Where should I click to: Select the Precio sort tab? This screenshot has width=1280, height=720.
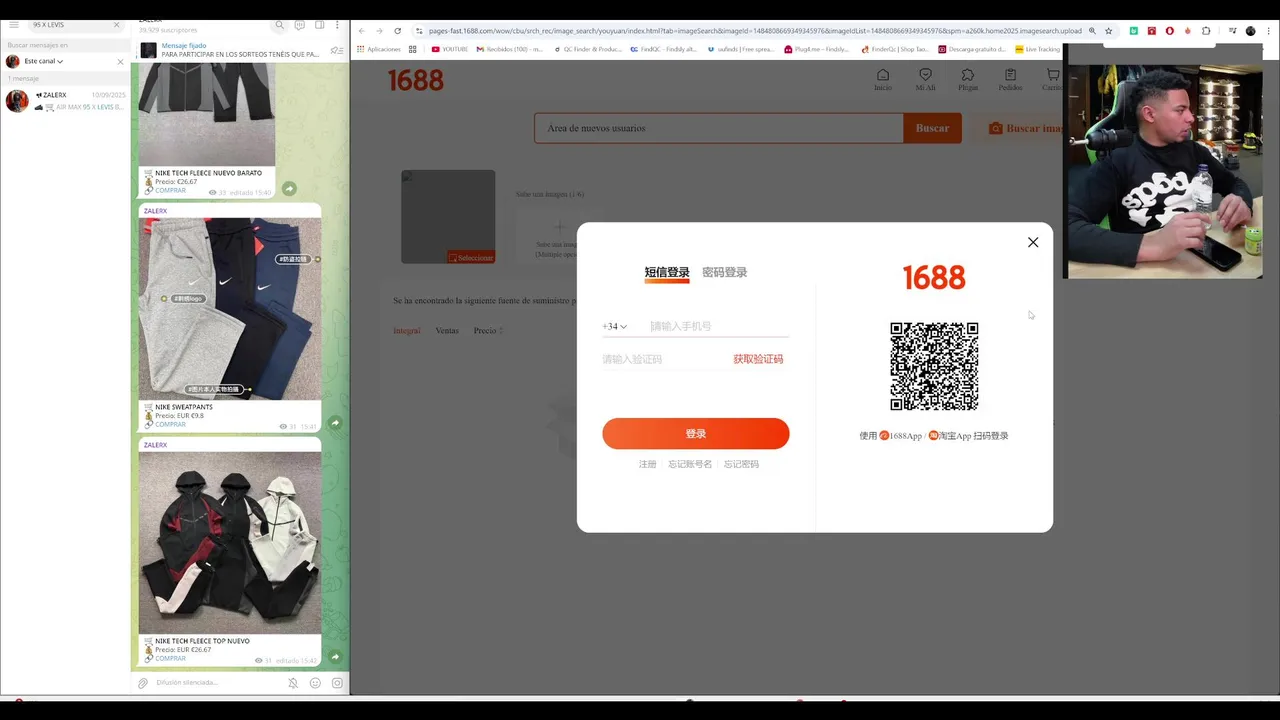[488, 330]
